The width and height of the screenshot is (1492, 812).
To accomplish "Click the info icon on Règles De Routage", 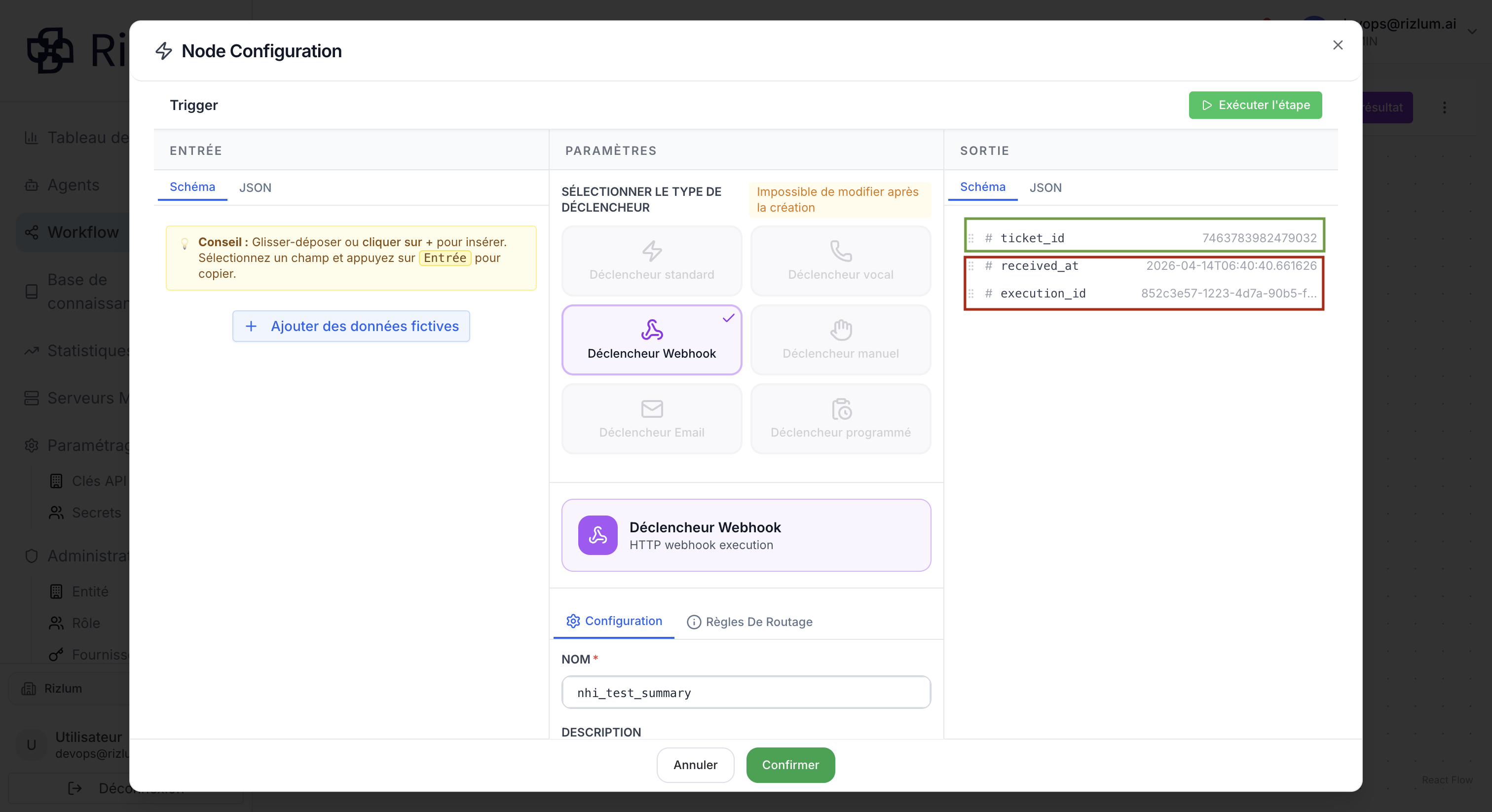I will coord(693,622).
